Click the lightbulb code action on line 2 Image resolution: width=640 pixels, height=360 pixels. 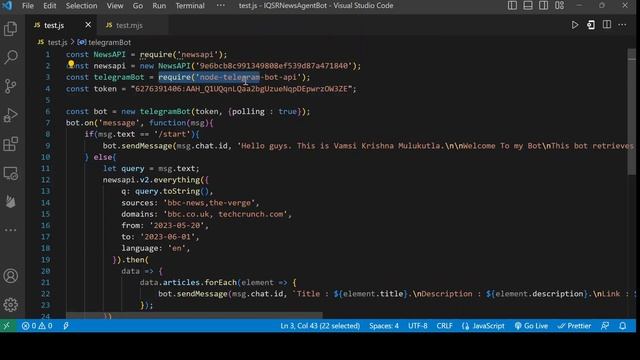pos(71,64)
